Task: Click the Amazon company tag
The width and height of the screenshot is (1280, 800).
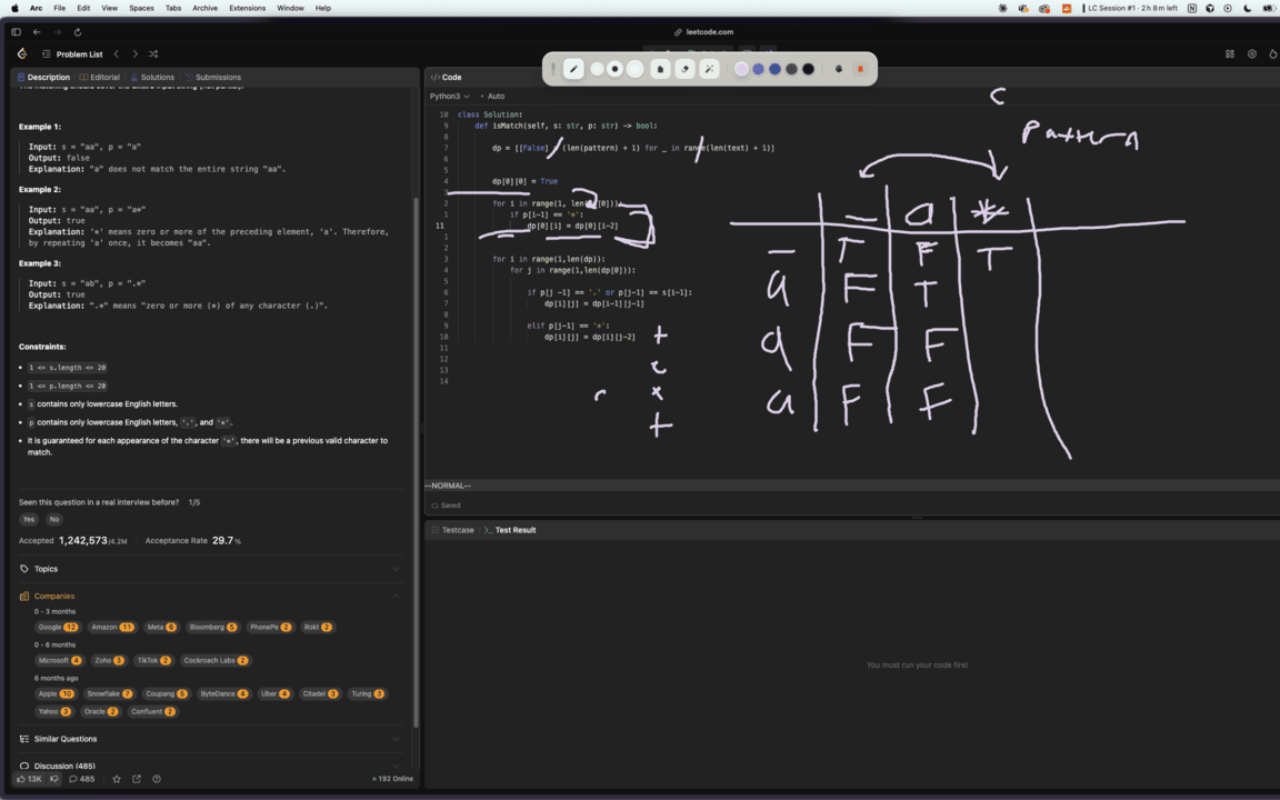Action: pyautogui.click(x=112, y=627)
